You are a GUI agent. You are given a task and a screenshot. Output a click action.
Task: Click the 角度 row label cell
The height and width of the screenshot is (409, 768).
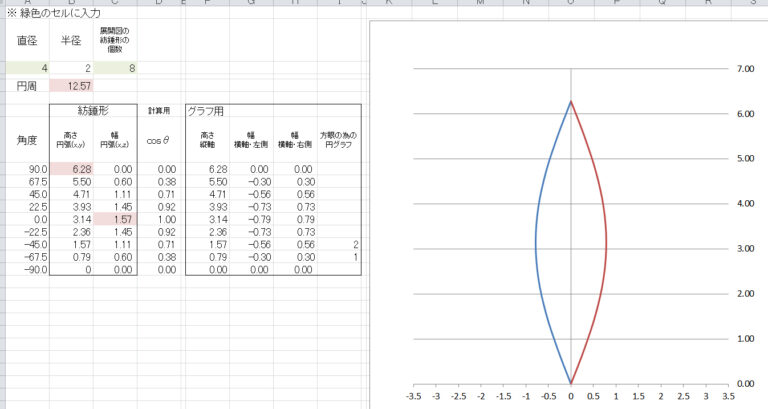25,141
